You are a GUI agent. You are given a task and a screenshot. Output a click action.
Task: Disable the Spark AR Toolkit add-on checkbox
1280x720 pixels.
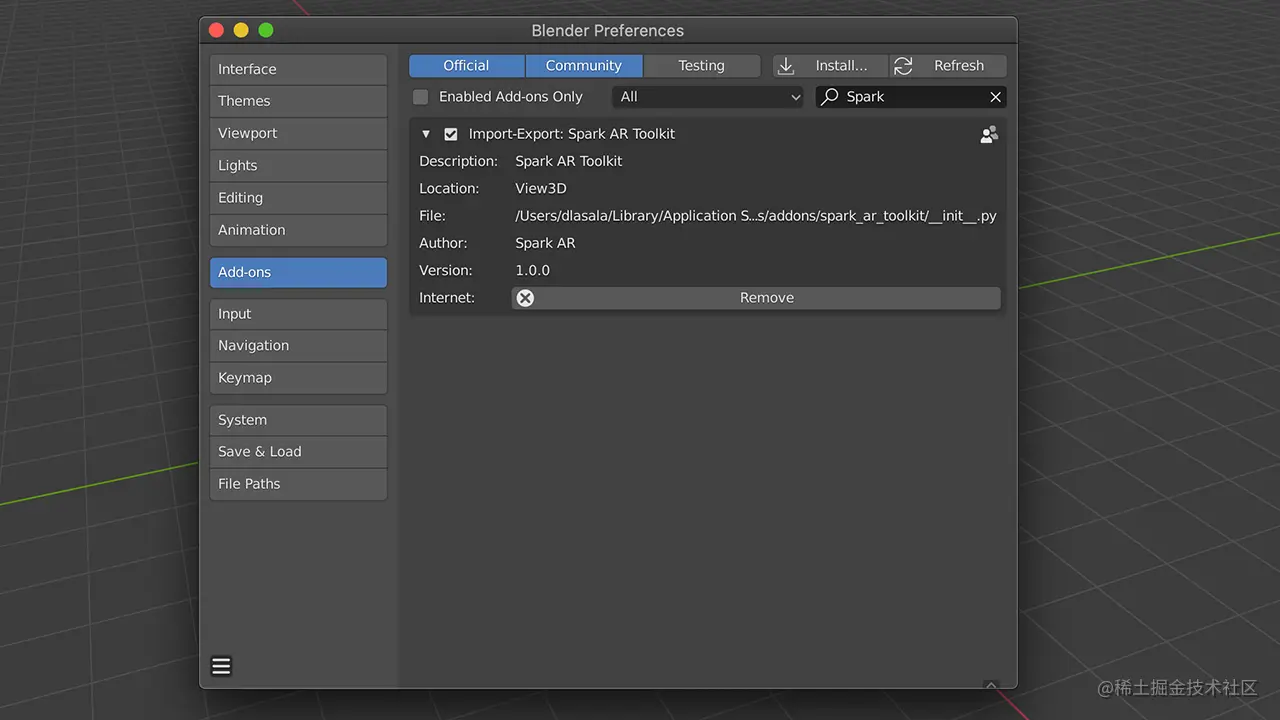[451, 134]
